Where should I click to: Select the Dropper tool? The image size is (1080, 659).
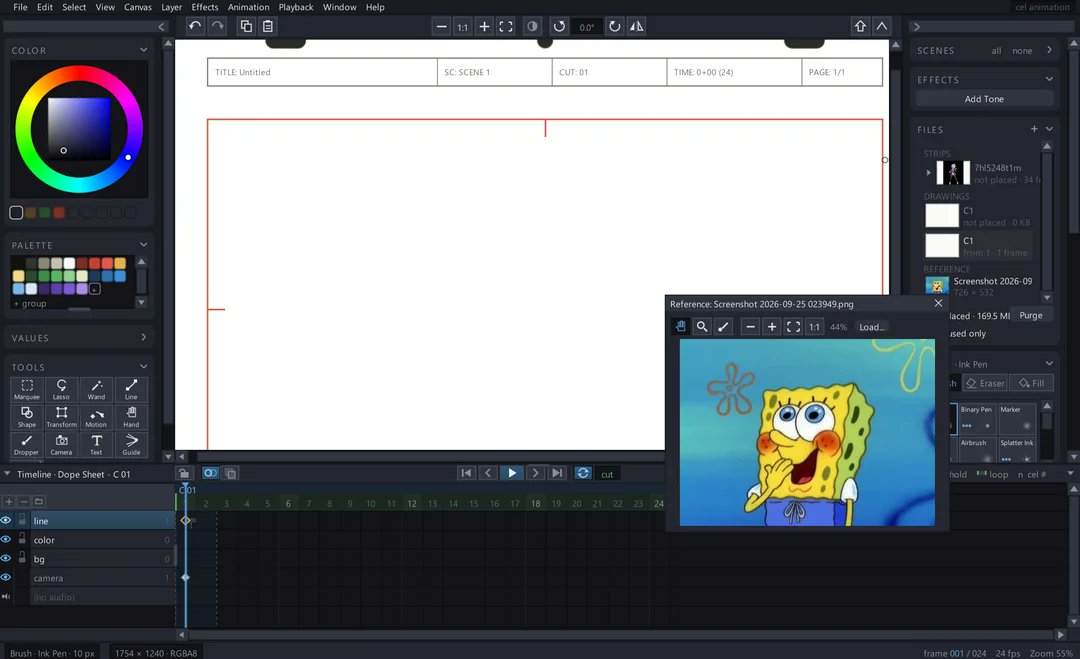pos(27,444)
